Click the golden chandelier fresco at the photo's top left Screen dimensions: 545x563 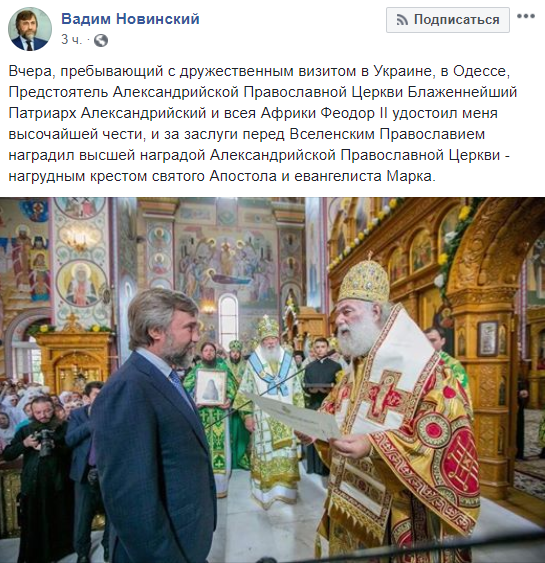pyautogui.click(x=80, y=237)
